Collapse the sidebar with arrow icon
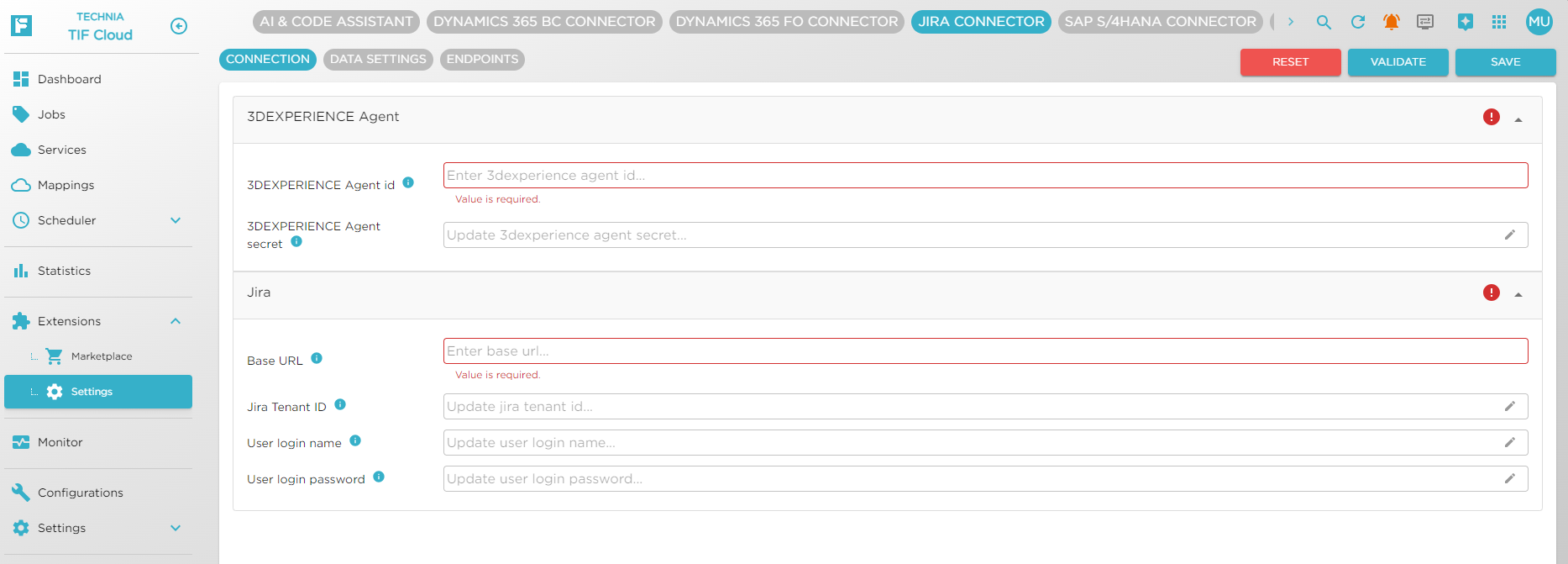This screenshot has height=564, width=1568. click(179, 26)
